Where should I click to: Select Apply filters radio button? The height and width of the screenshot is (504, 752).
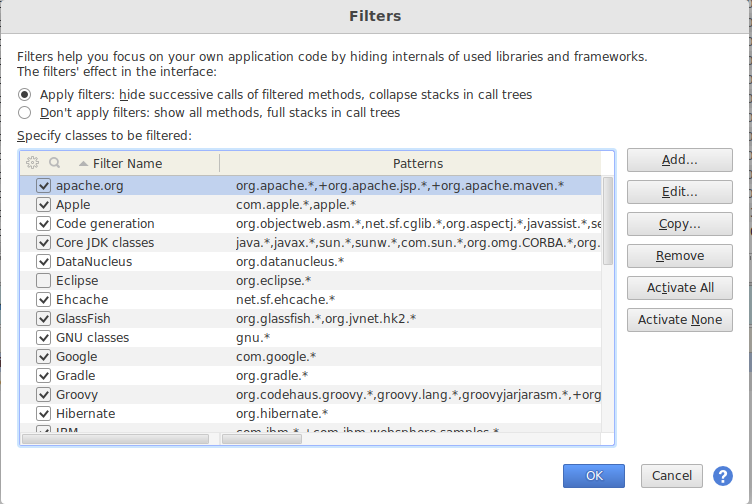click(24, 94)
